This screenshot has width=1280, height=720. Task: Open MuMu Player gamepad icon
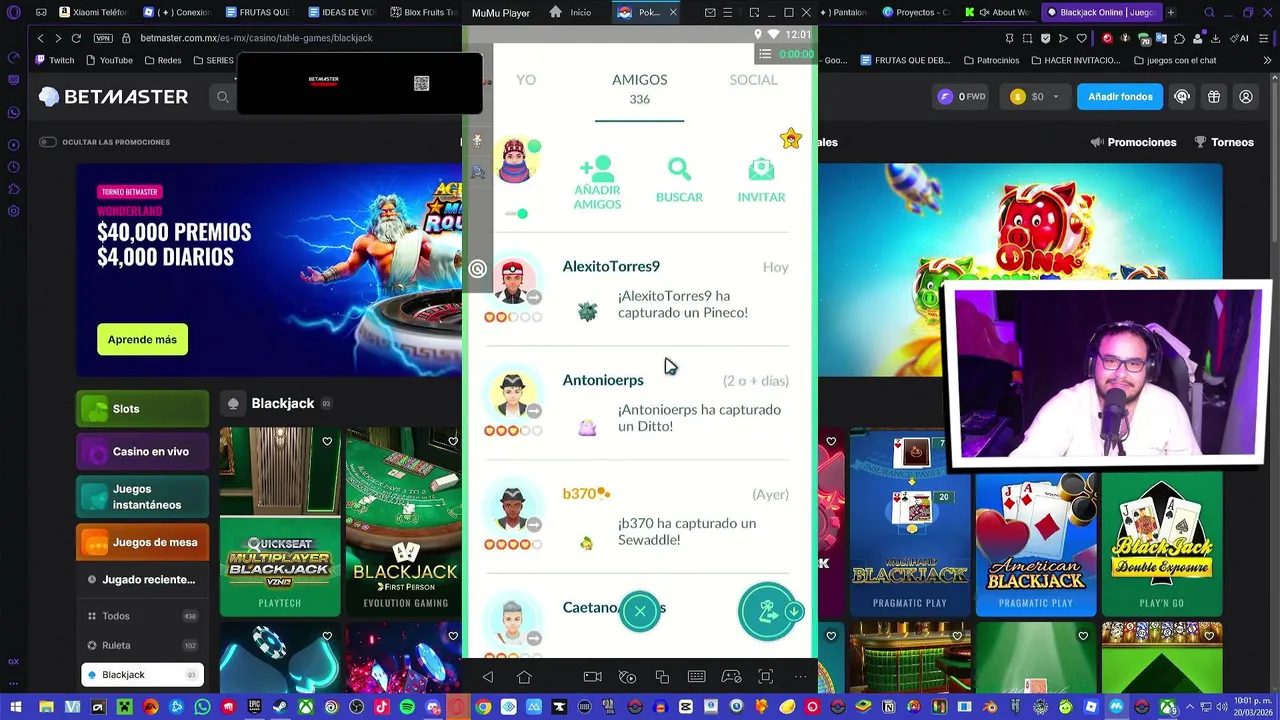point(731,677)
